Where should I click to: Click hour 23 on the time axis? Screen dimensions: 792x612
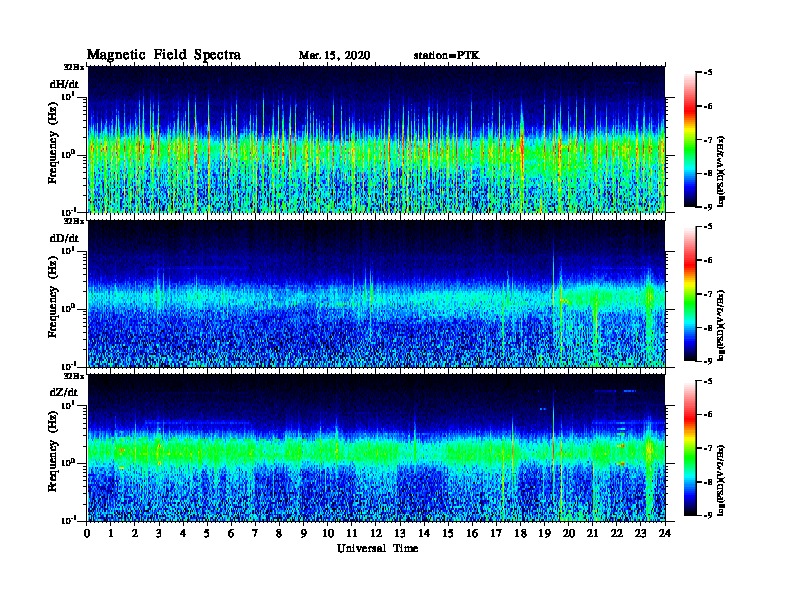point(641,533)
